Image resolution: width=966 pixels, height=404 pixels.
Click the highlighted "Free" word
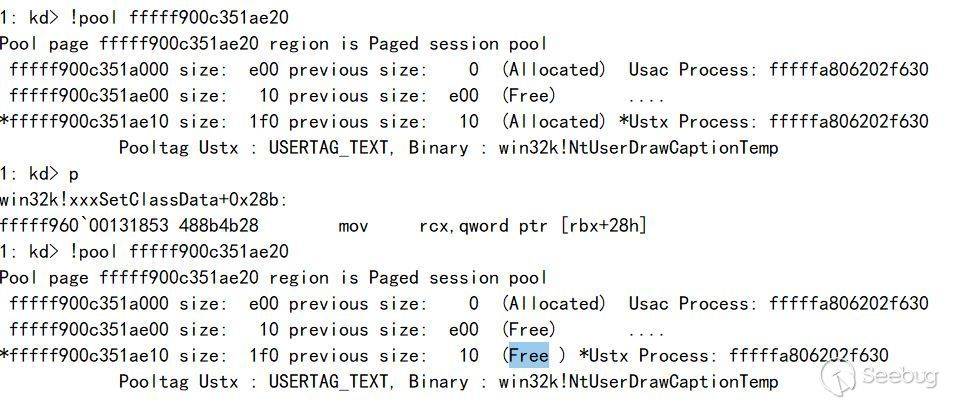pyautogui.click(x=529, y=355)
